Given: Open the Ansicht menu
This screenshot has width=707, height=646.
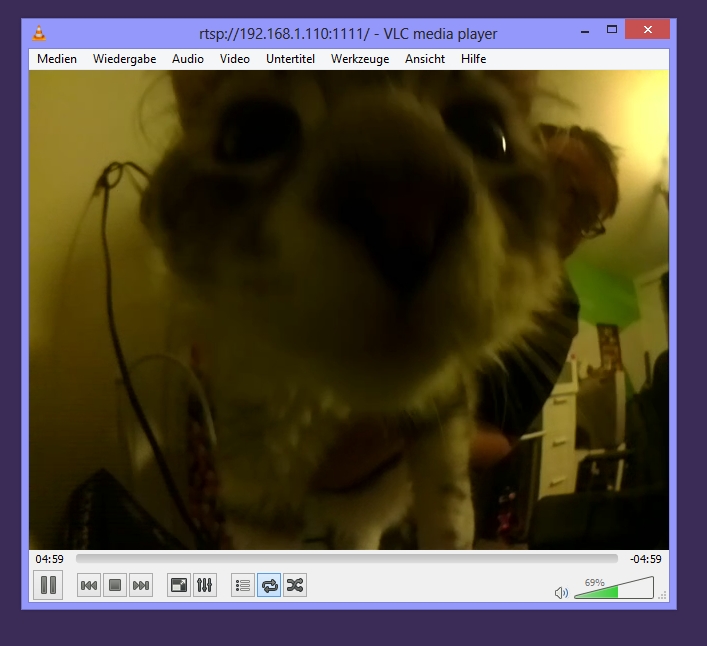Looking at the screenshot, I should [425, 59].
